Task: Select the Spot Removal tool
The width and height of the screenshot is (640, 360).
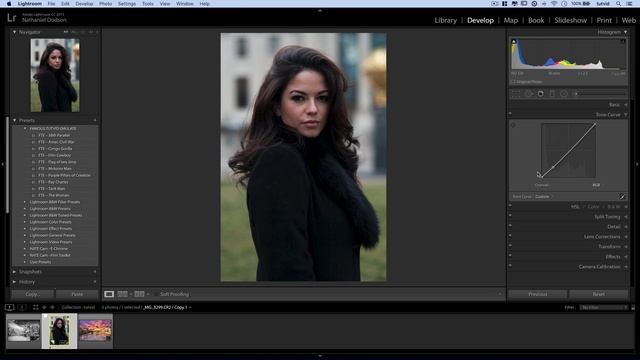Action: (x=528, y=94)
